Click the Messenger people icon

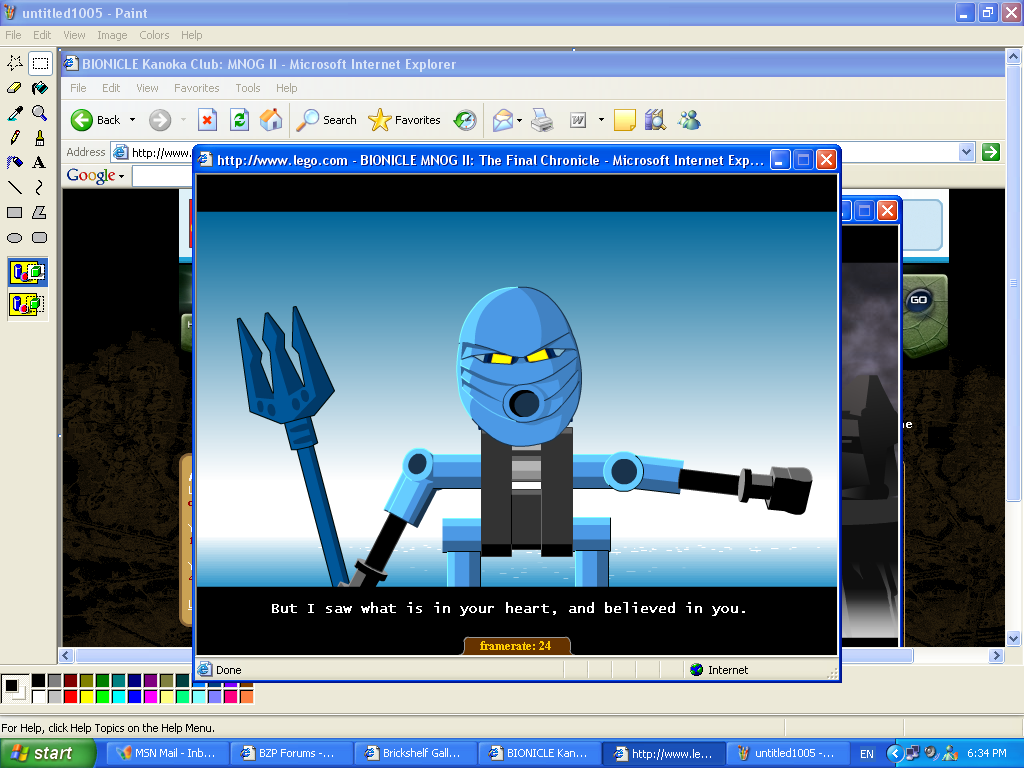point(689,120)
